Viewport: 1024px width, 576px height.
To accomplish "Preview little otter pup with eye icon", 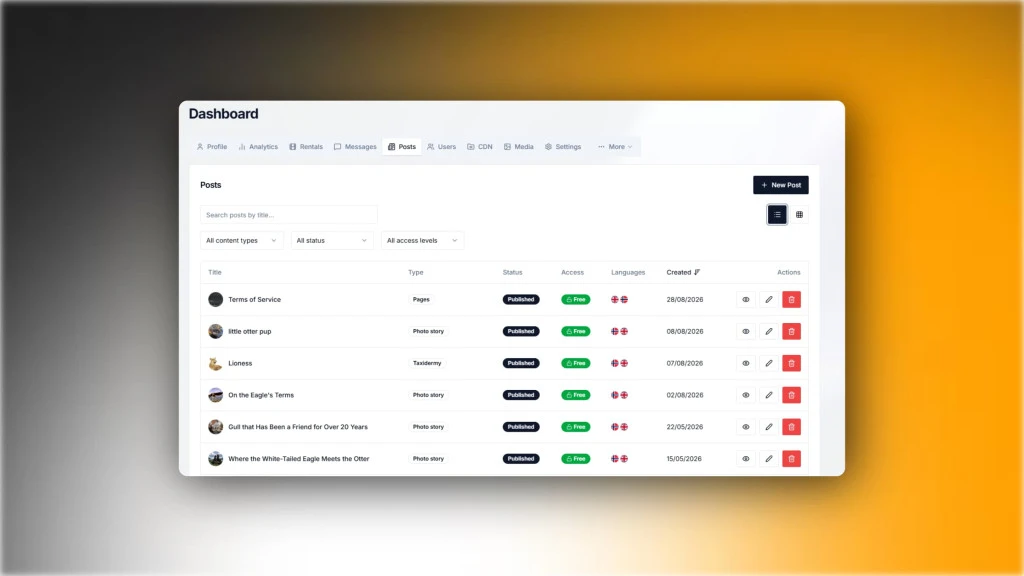I will pos(746,331).
